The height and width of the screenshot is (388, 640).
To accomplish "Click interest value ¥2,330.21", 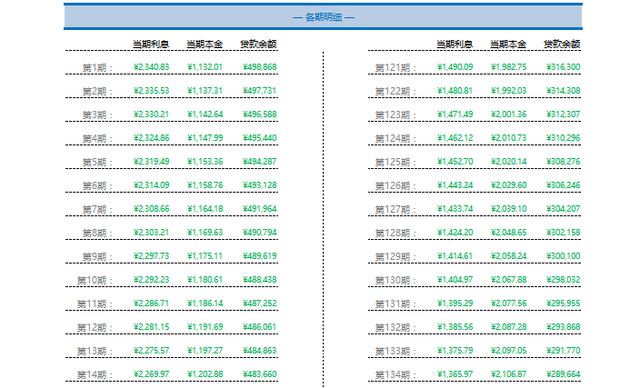I will (x=151, y=114).
